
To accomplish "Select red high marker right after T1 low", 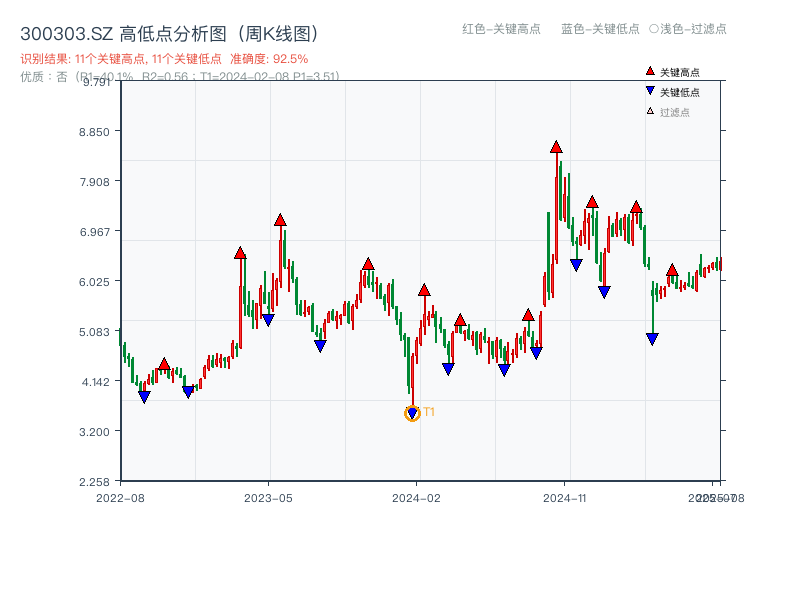I will click(x=424, y=290).
